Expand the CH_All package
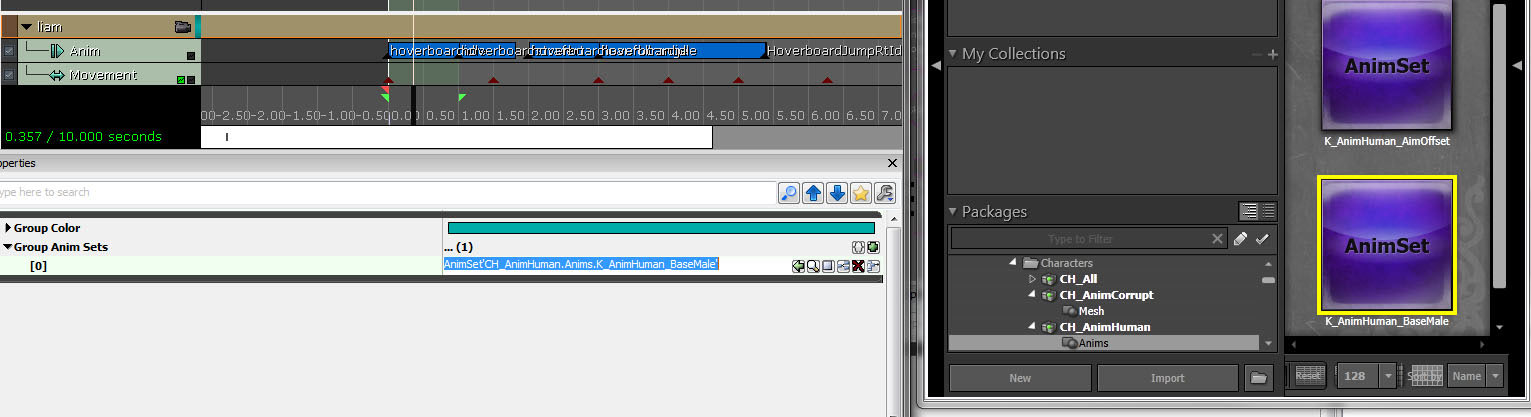 click(x=1033, y=279)
